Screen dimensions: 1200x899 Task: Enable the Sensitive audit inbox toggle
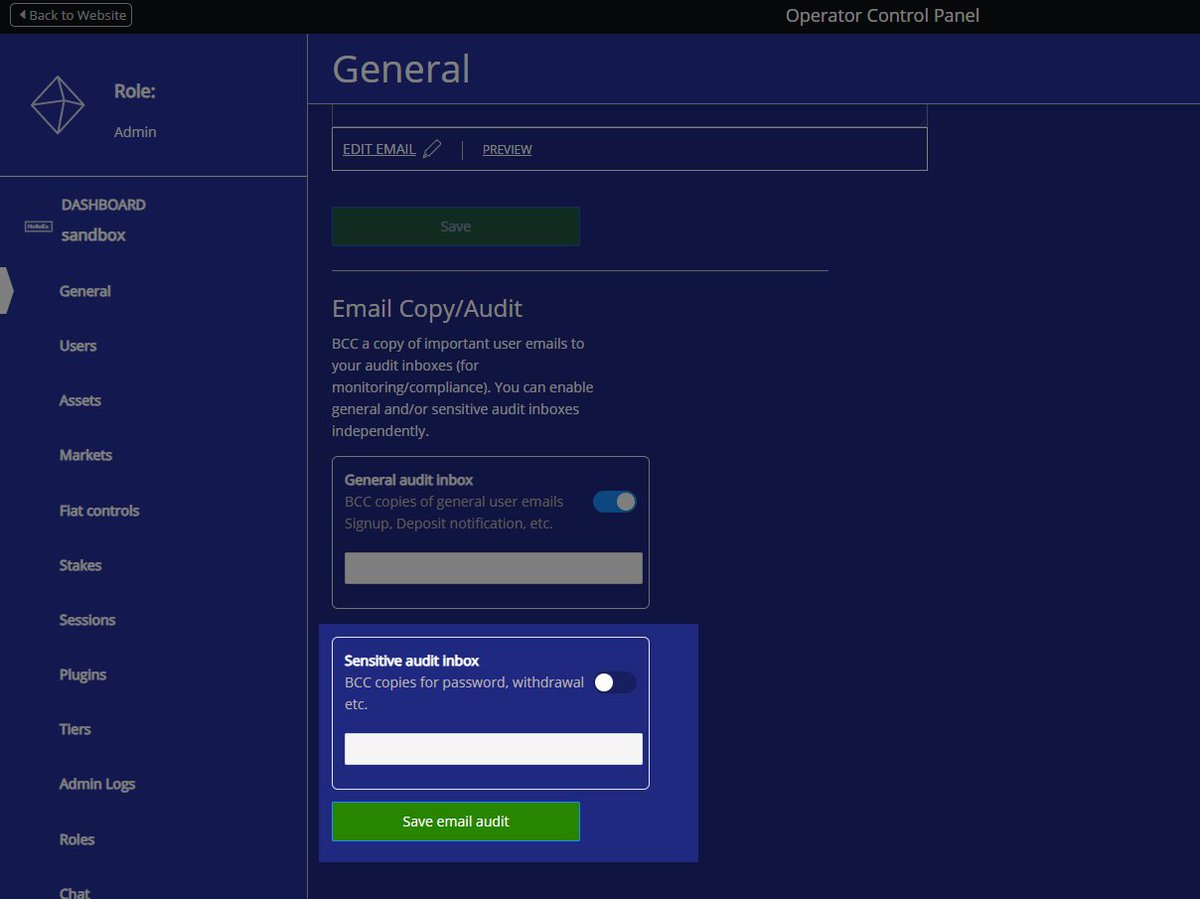click(x=615, y=683)
